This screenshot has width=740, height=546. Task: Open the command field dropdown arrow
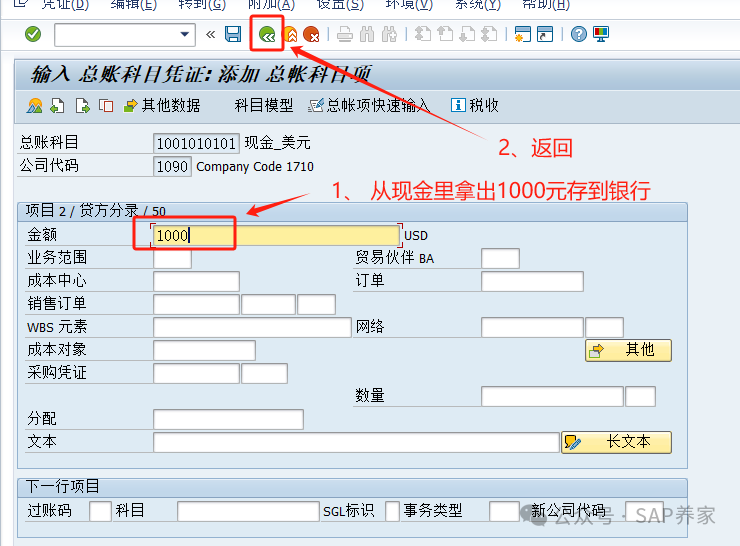[185, 34]
